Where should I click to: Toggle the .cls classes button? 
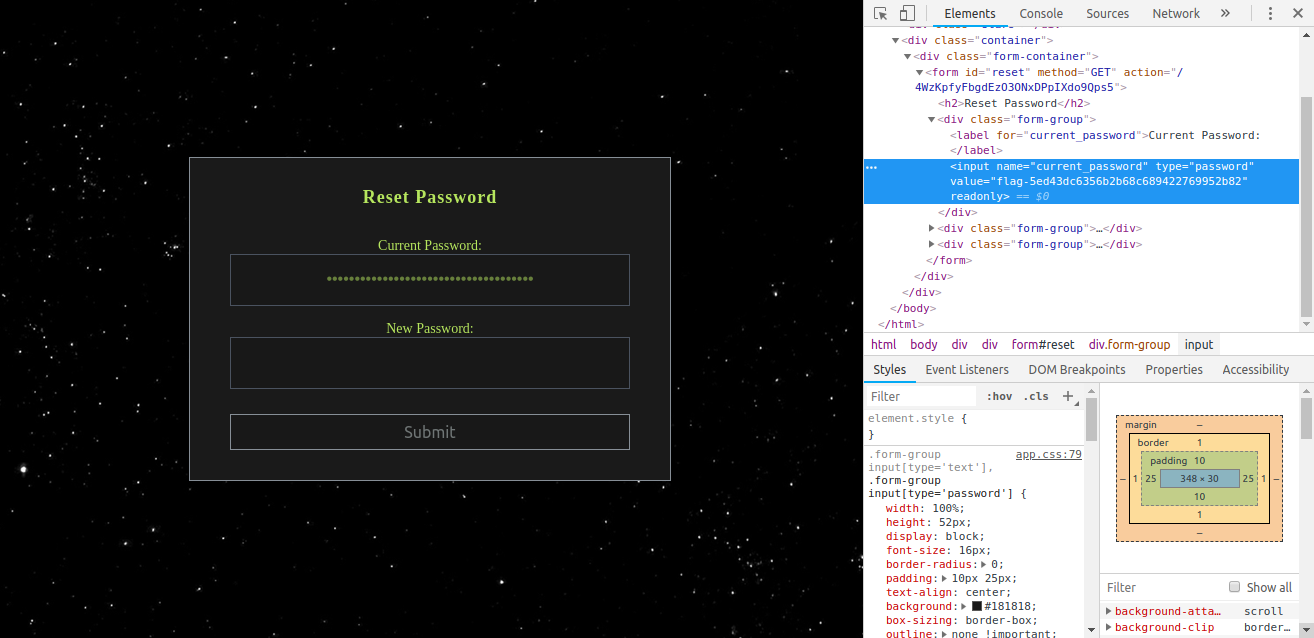coord(1037,396)
